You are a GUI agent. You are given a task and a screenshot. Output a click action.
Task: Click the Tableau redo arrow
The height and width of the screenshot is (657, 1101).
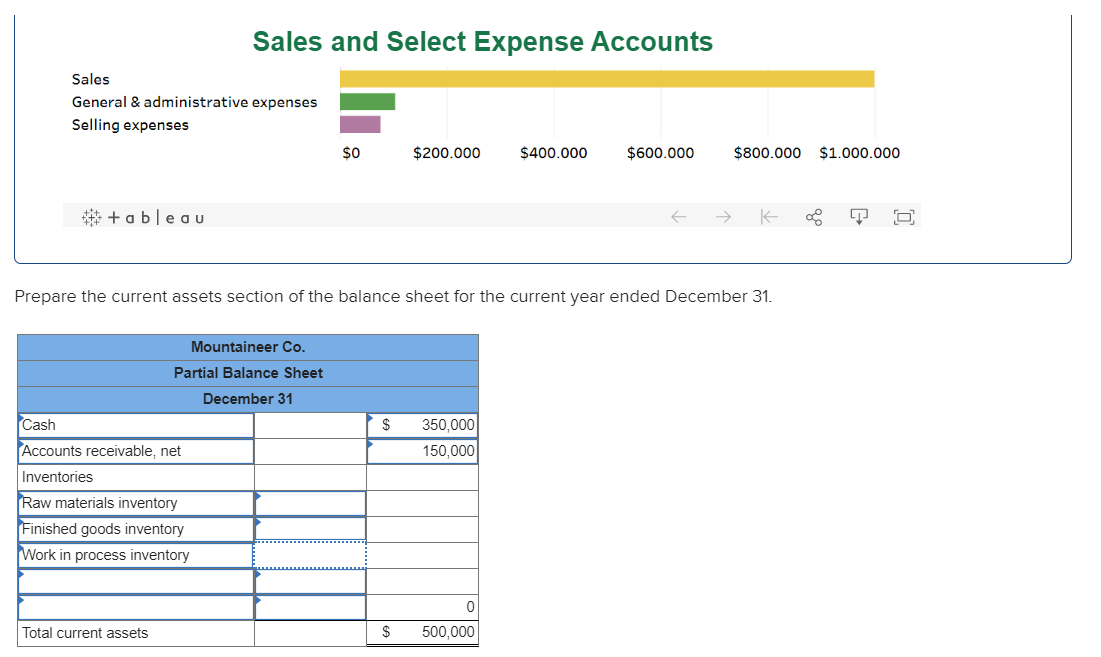[723, 217]
